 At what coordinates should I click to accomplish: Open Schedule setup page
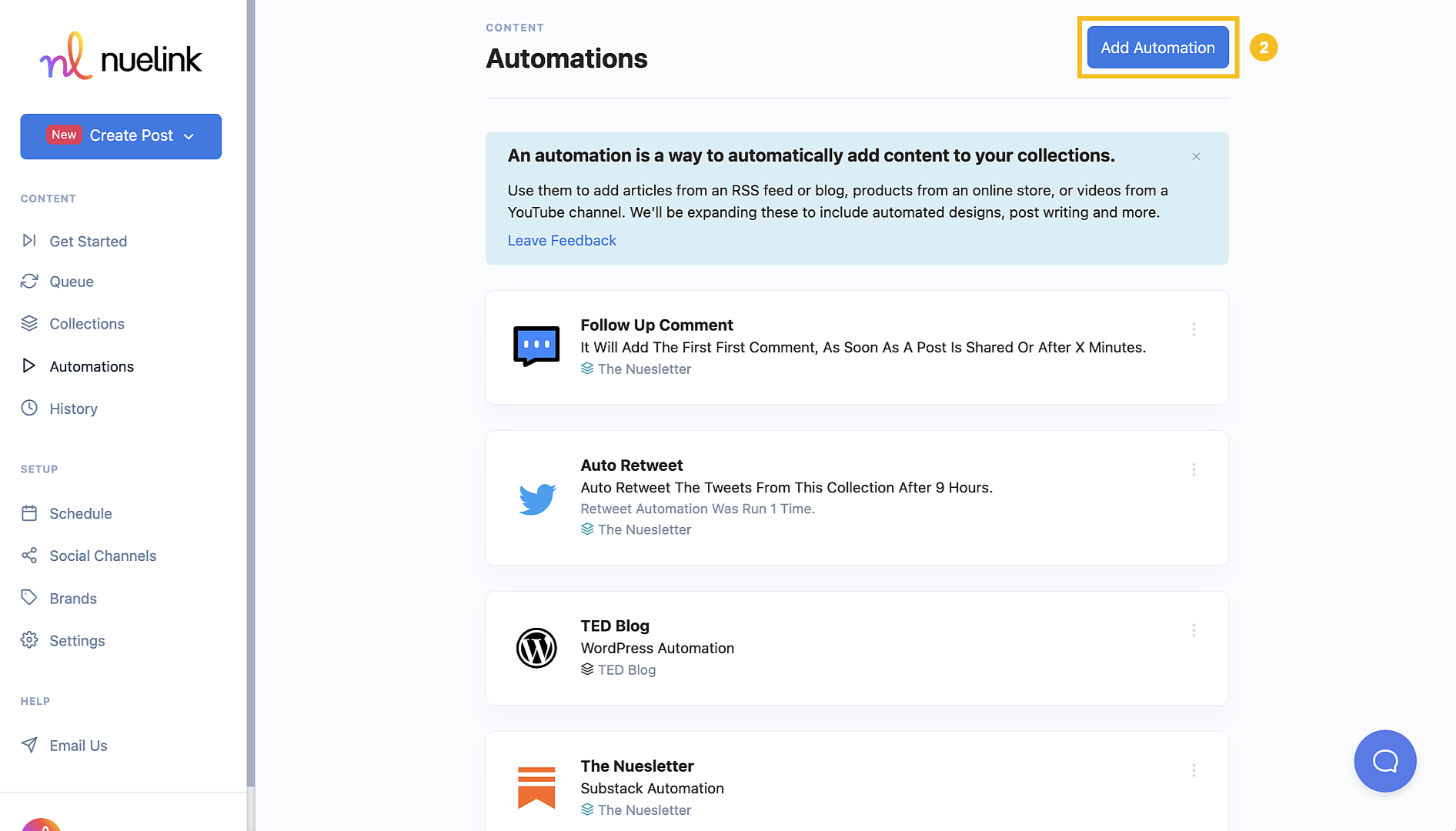(81, 513)
